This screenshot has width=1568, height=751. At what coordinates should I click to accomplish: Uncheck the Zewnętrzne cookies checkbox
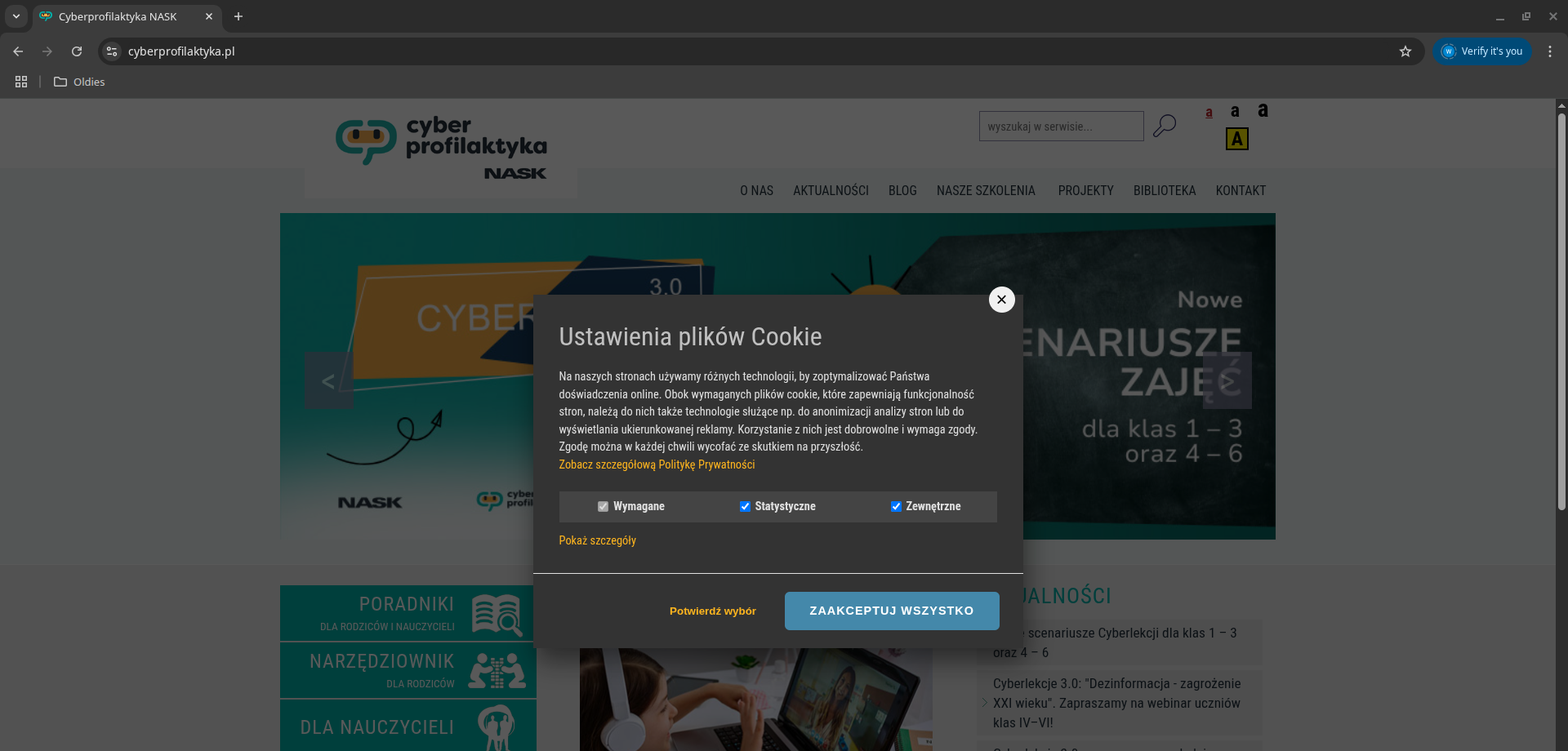(896, 506)
